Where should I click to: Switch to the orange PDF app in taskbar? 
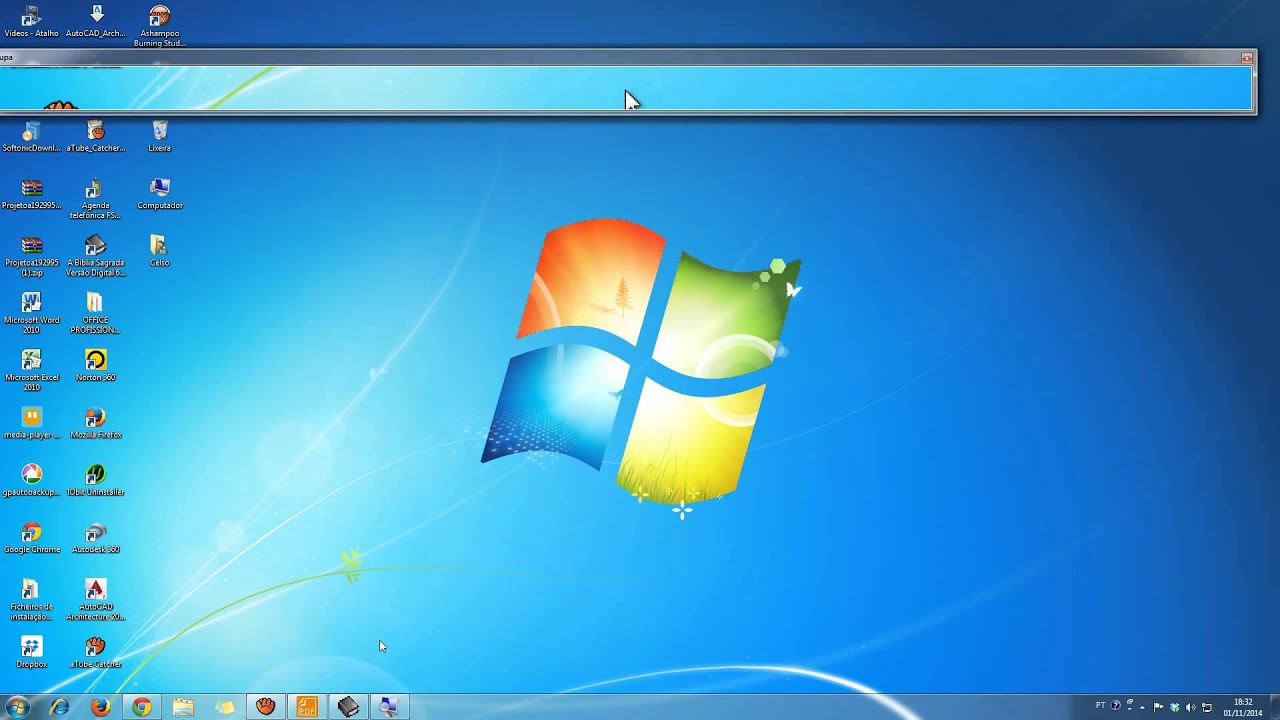[307, 707]
